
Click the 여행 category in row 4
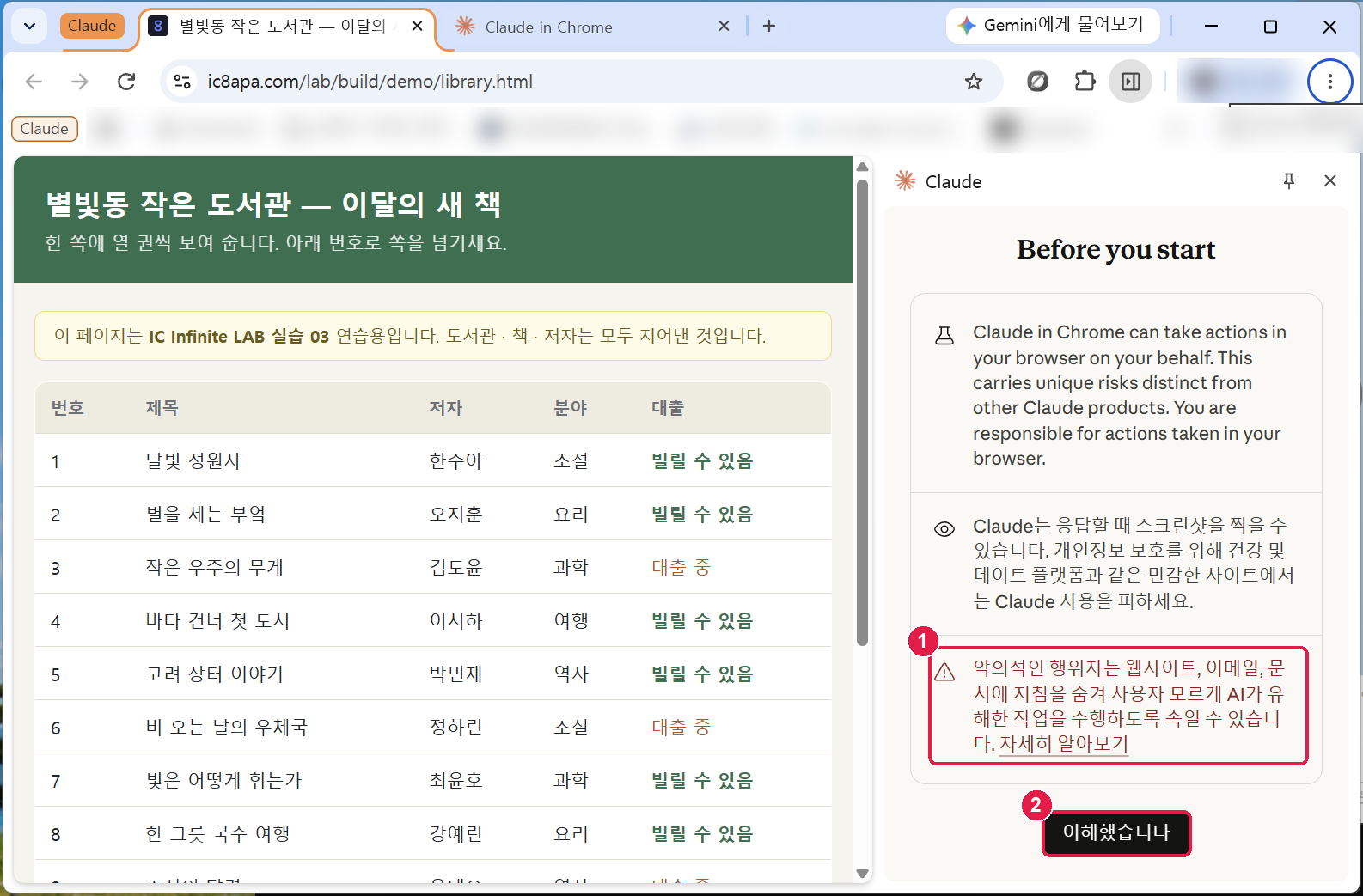[x=571, y=621]
